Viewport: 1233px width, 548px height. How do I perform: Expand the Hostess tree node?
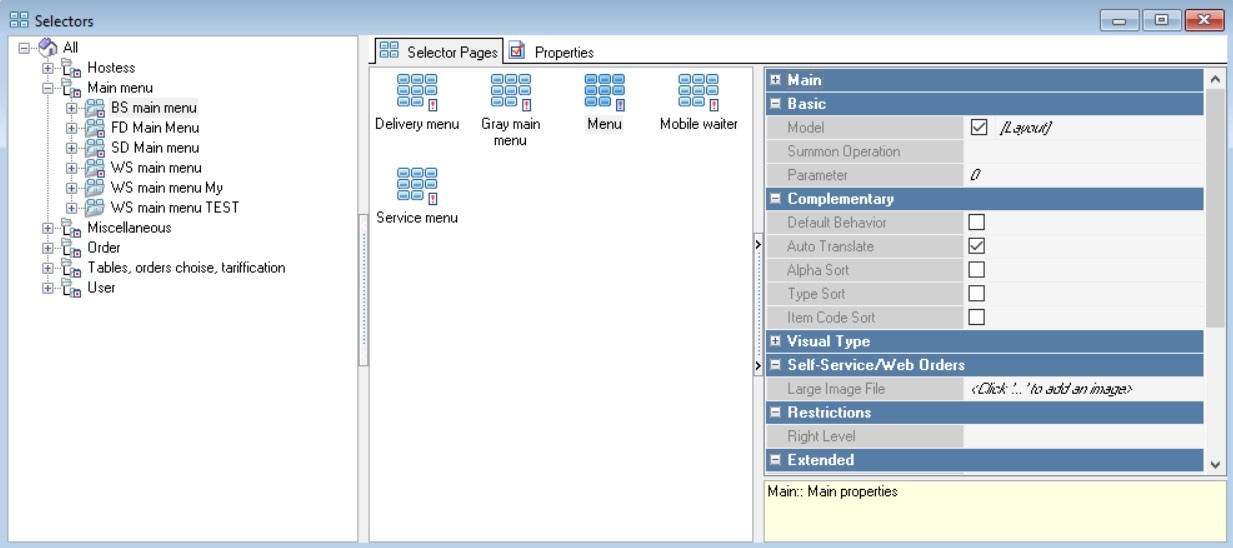[x=48, y=68]
